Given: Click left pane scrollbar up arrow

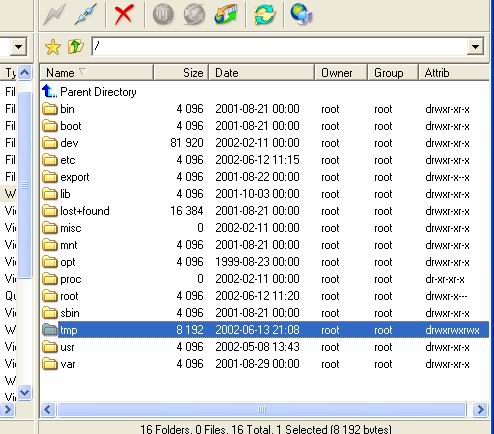Looking at the screenshot, I should [25, 73].
